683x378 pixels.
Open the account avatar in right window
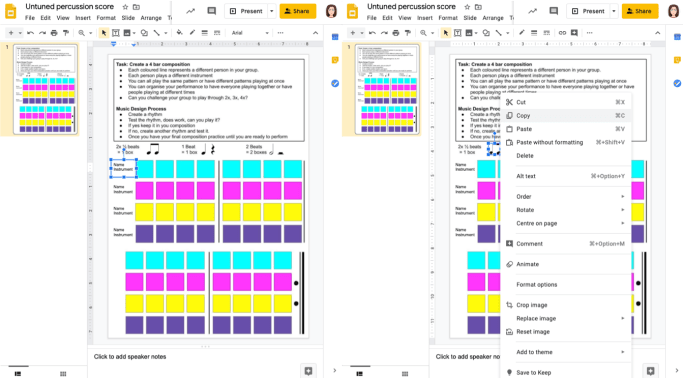point(673,11)
